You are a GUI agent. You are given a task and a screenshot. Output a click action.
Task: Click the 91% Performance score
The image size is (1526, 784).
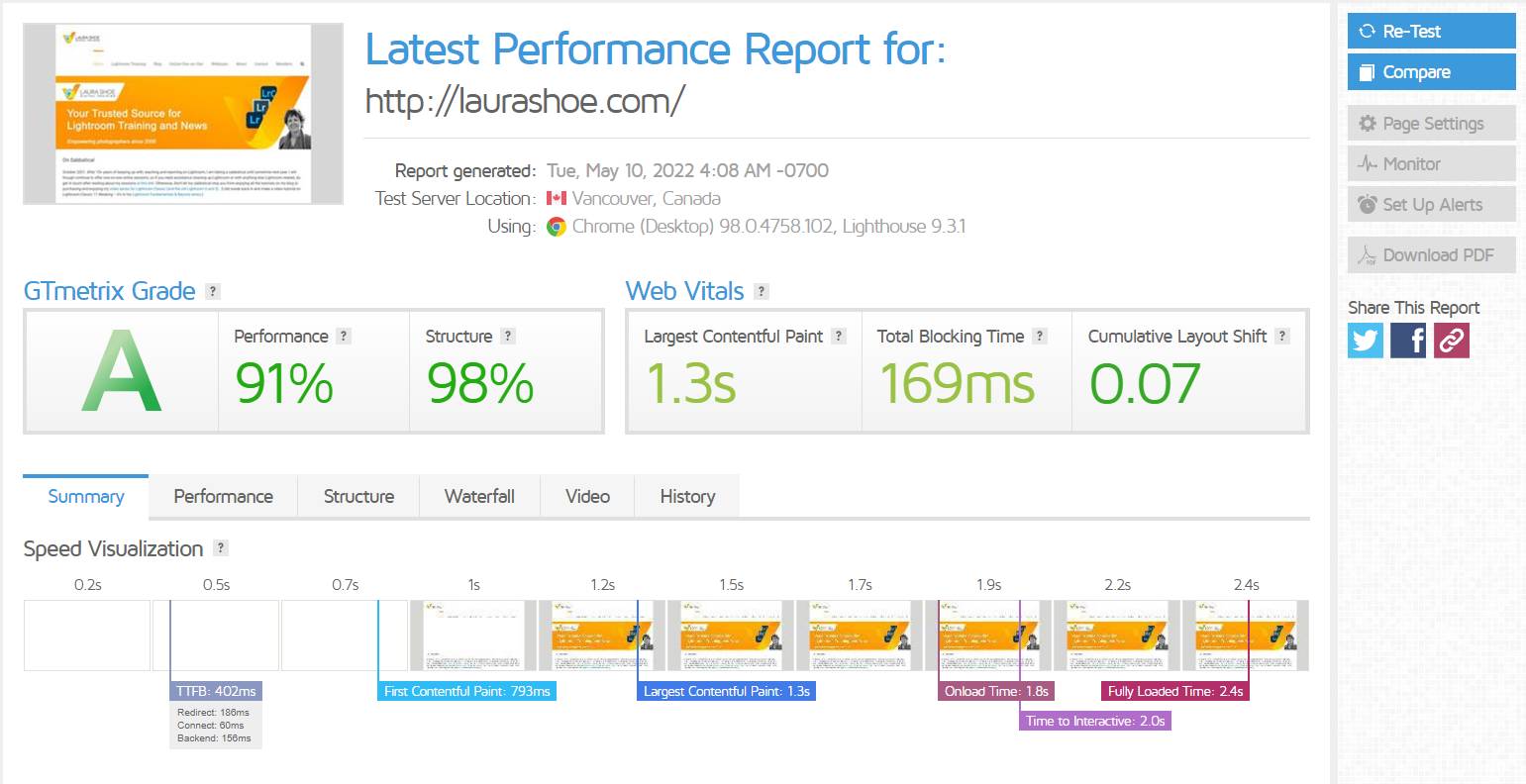[284, 383]
